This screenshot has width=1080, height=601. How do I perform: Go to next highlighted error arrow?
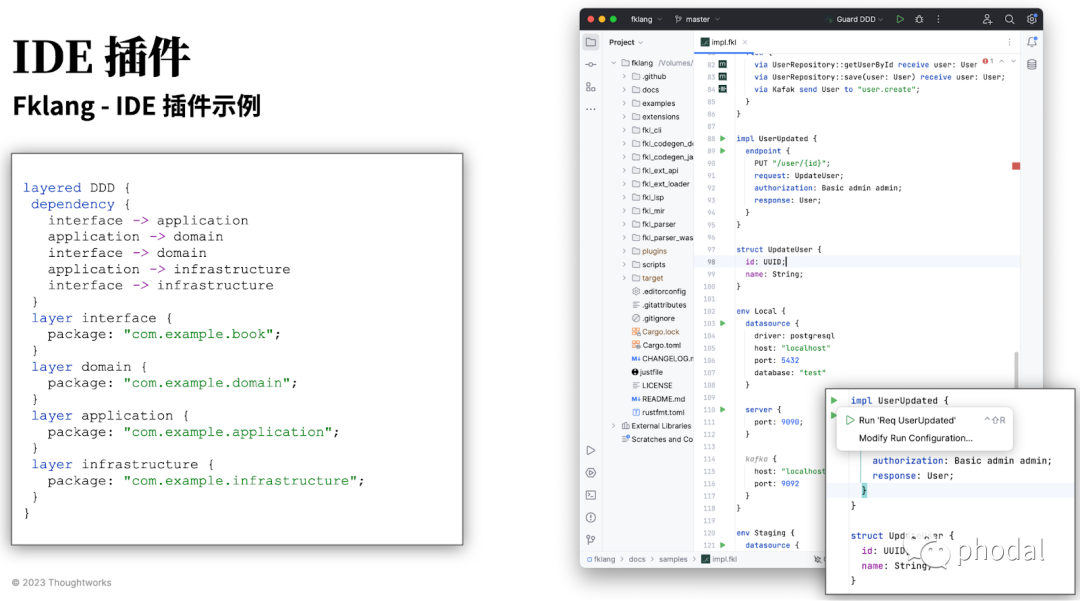1013,62
